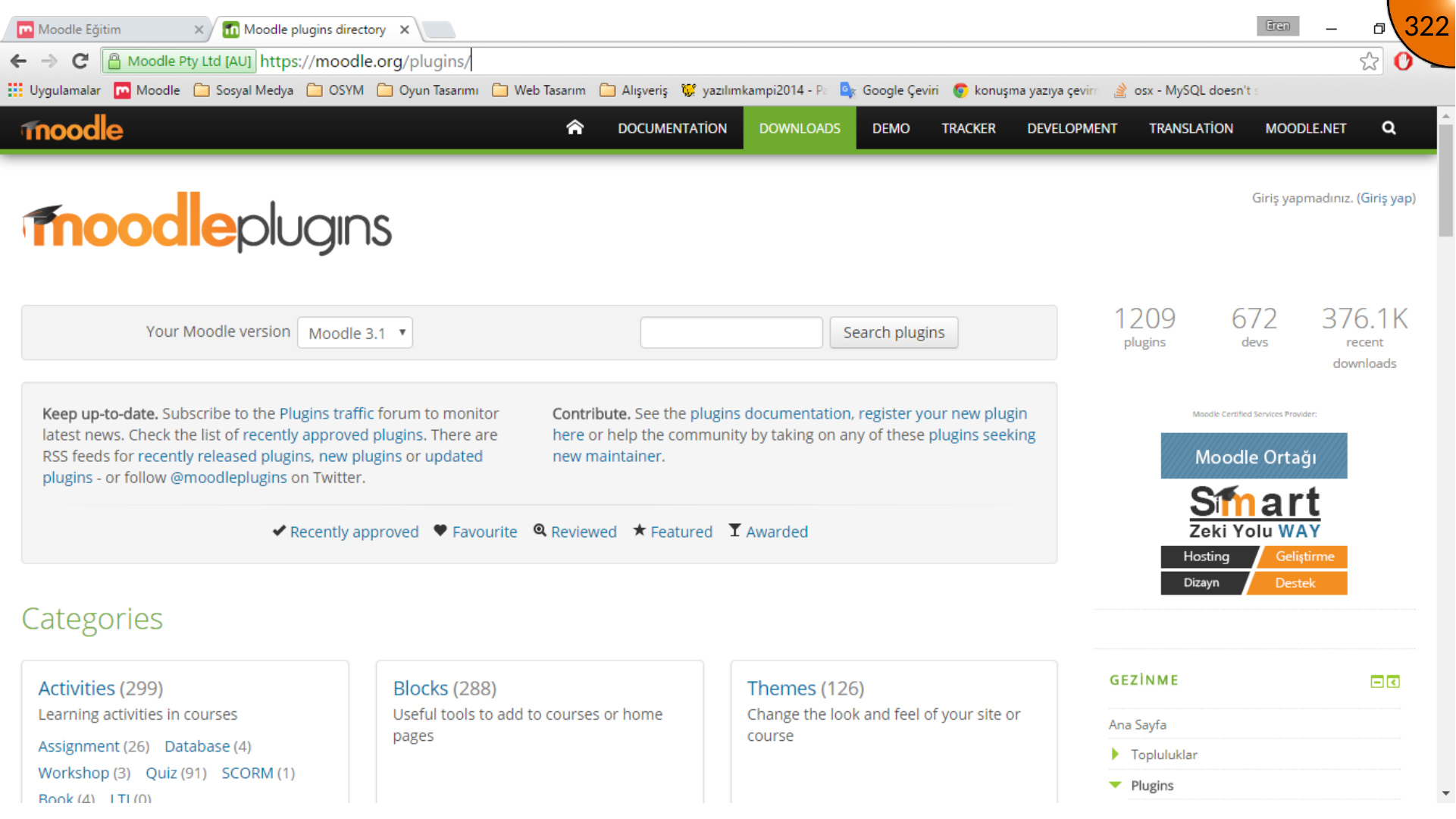The image size is (1456, 819).
Task: Open Recently approved filter link
Action: click(x=354, y=532)
